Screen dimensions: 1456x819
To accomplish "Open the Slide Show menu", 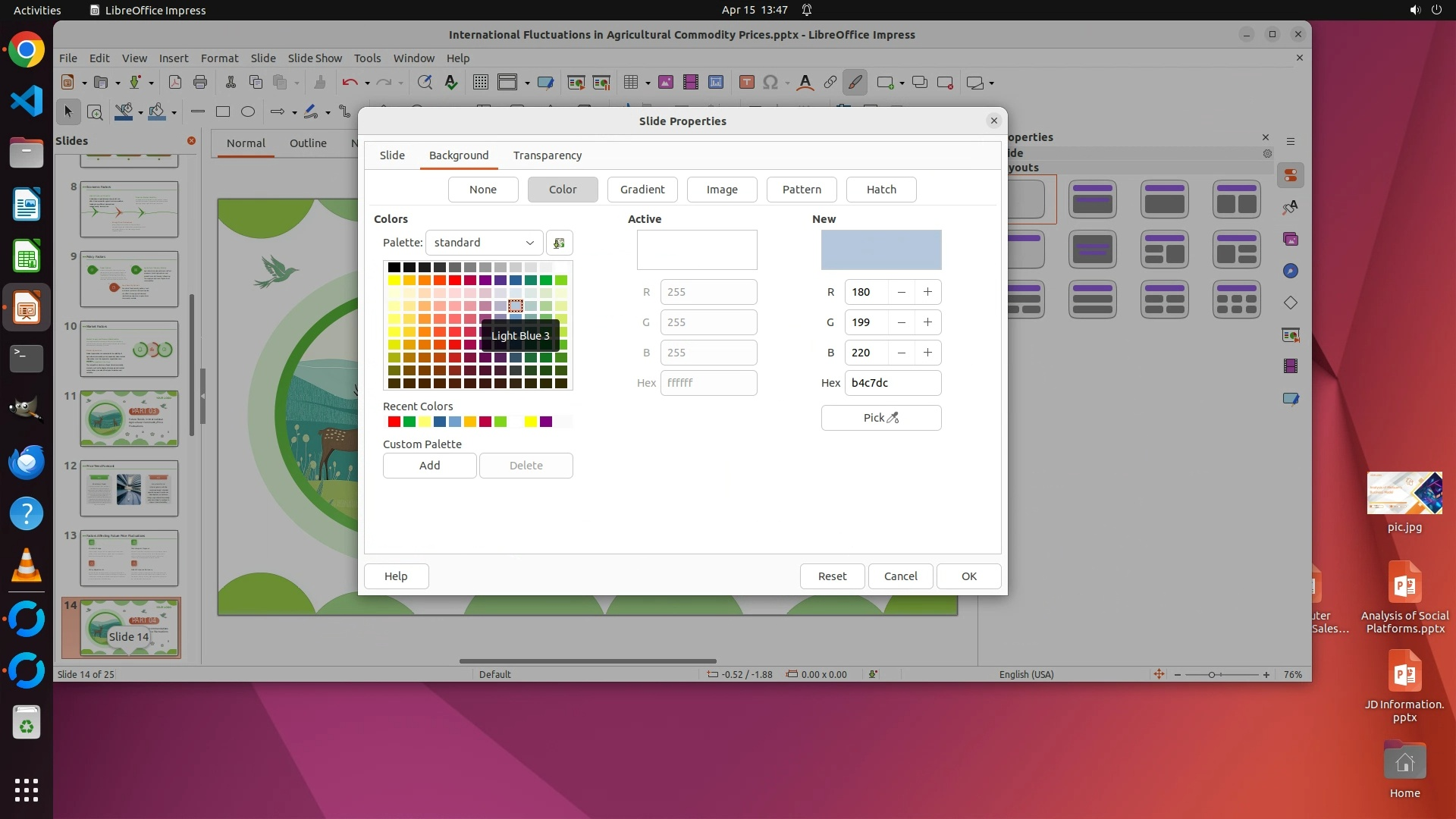I will [x=315, y=58].
